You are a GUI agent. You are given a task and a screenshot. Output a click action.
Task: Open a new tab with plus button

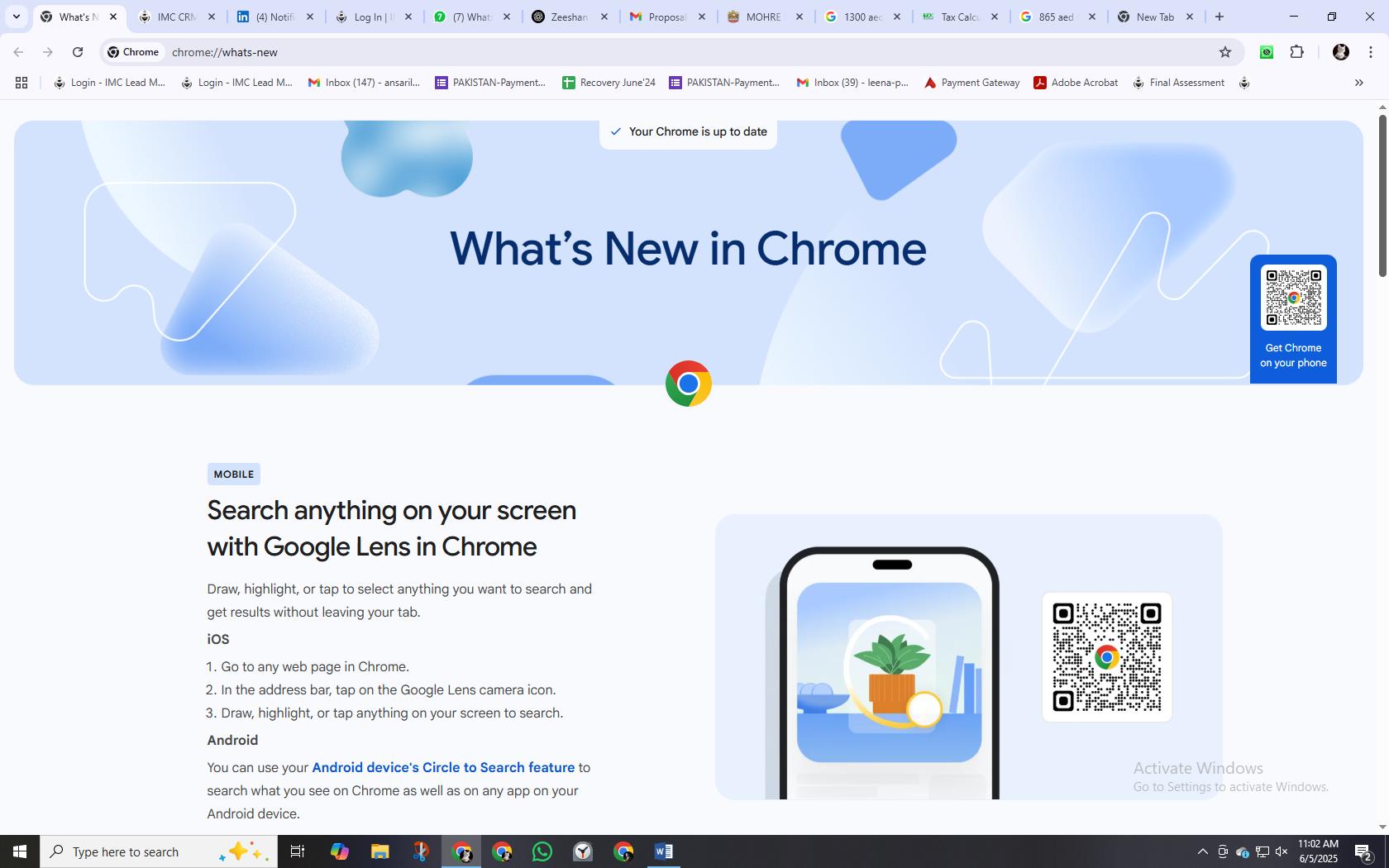tap(1220, 17)
